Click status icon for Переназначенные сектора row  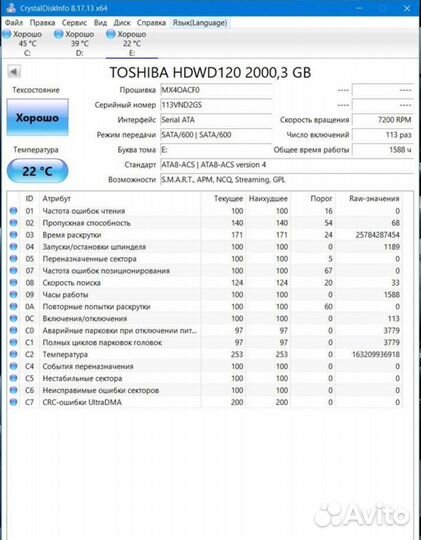click(x=13, y=259)
